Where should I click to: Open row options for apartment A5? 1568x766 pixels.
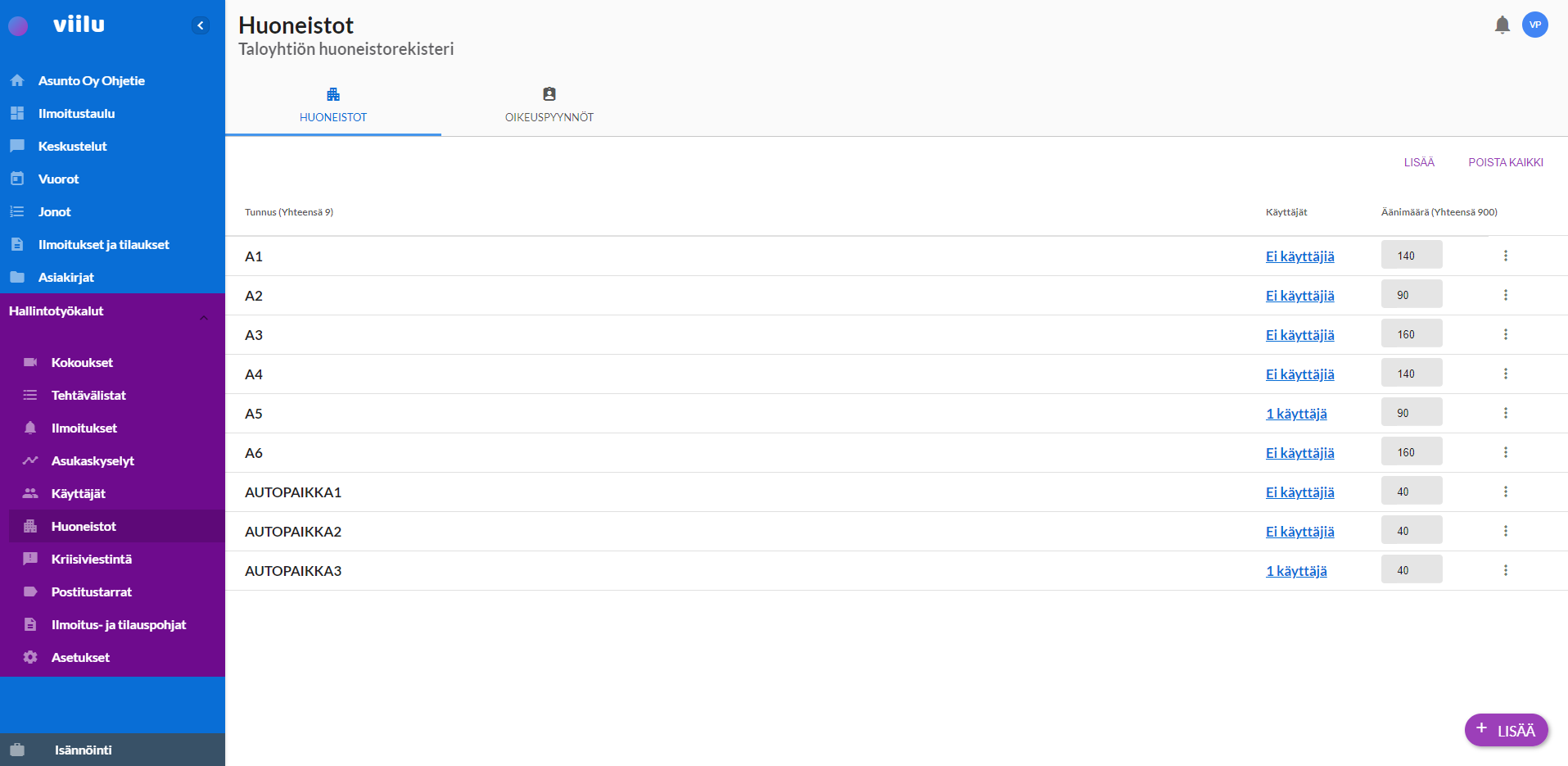point(1505,413)
